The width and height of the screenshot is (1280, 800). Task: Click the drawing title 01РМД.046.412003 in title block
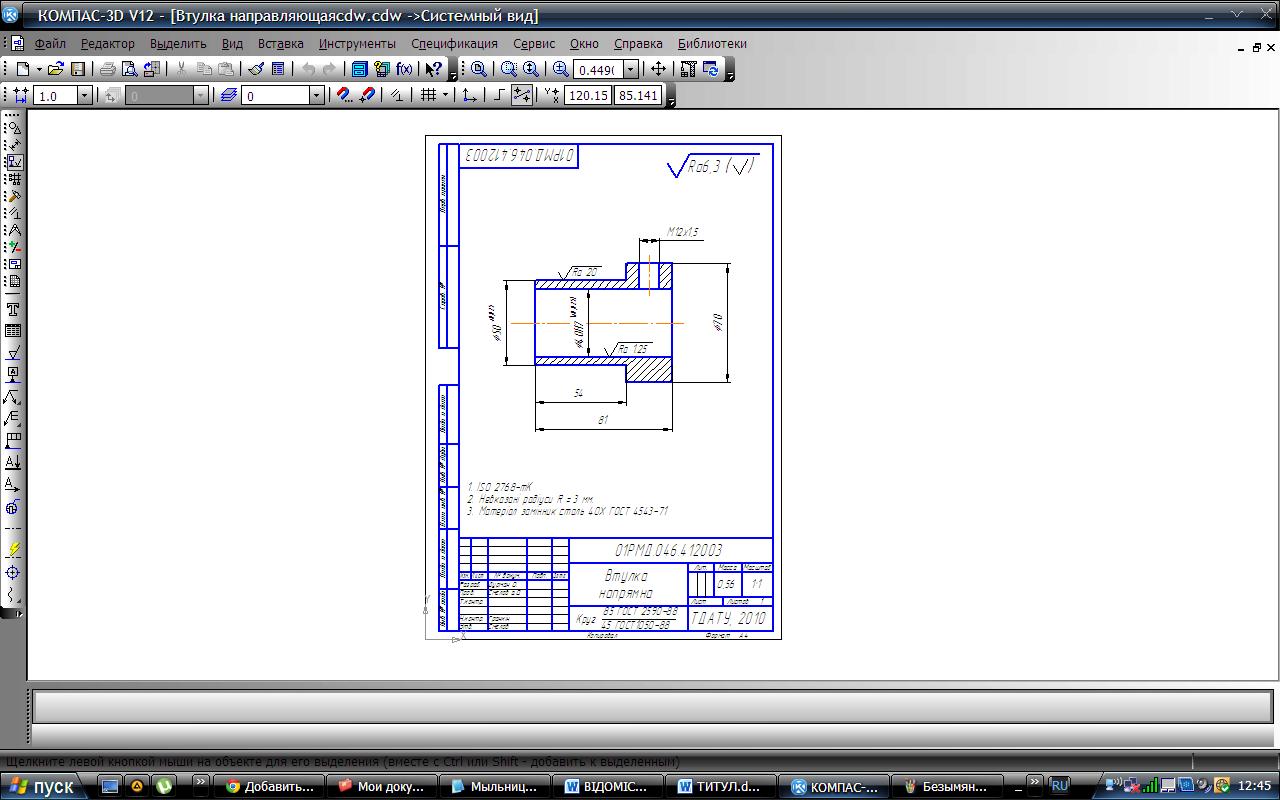click(668, 551)
